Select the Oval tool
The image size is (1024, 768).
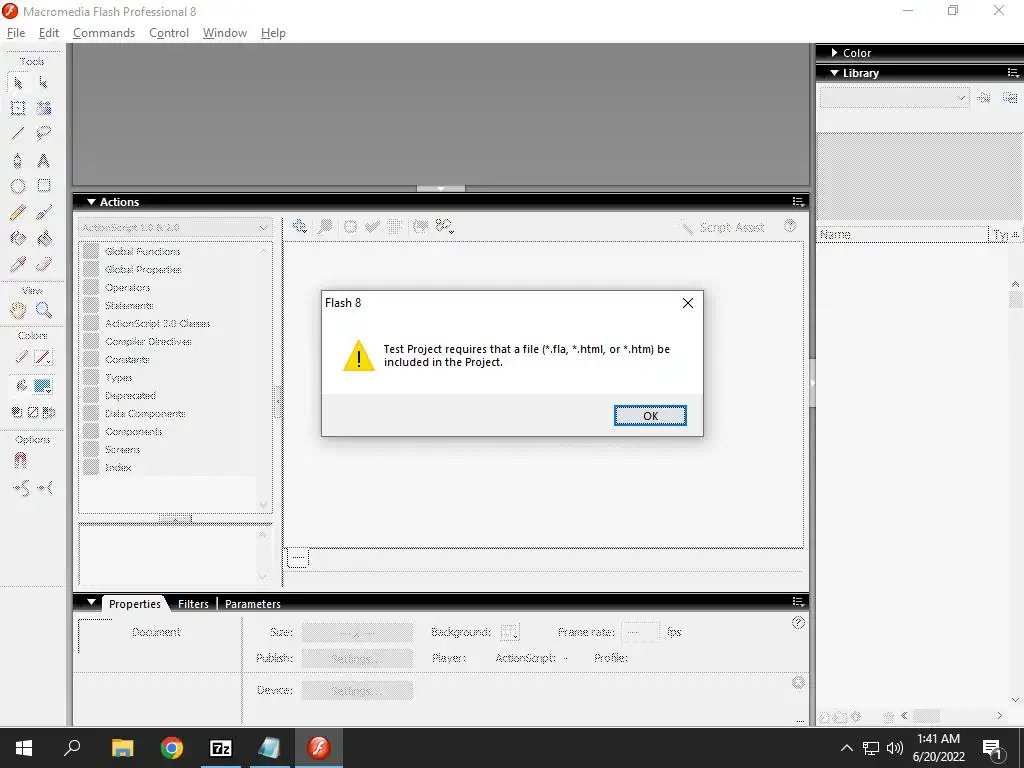pyautogui.click(x=18, y=186)
